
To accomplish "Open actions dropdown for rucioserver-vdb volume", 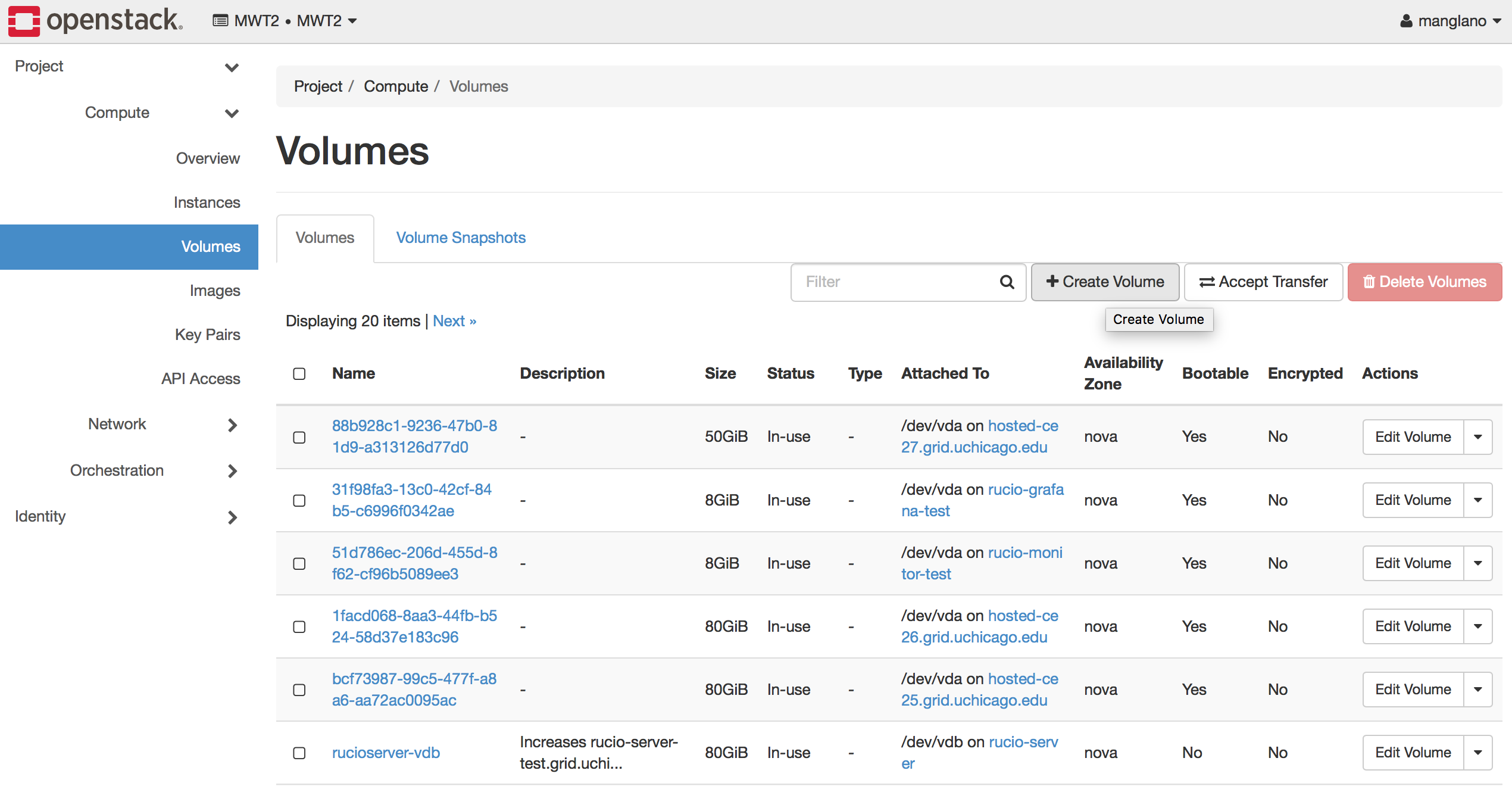I will tap(1477, 753).
